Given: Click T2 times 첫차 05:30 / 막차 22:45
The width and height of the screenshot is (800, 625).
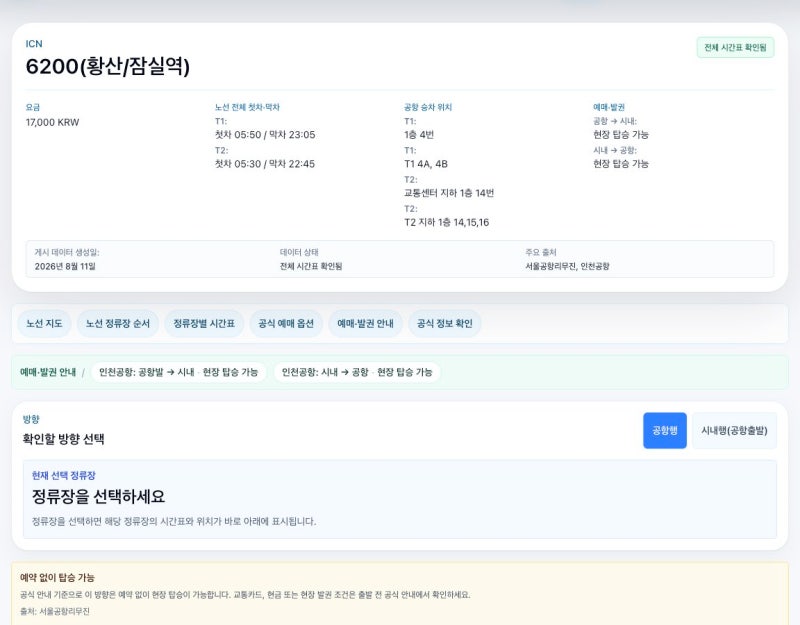Looking at the screenshot, I should click(x=265, y=164).
